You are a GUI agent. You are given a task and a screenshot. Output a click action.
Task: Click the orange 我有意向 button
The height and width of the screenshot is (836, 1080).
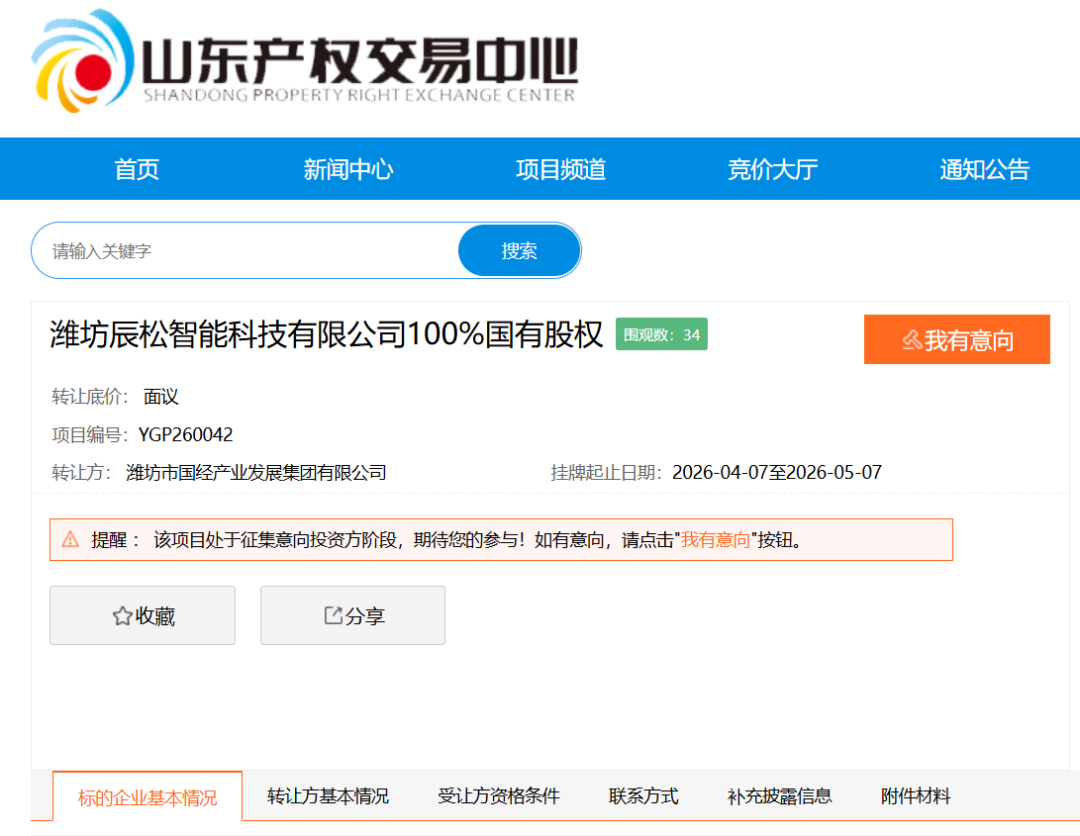pyautogui.click(x=956, y=339)
